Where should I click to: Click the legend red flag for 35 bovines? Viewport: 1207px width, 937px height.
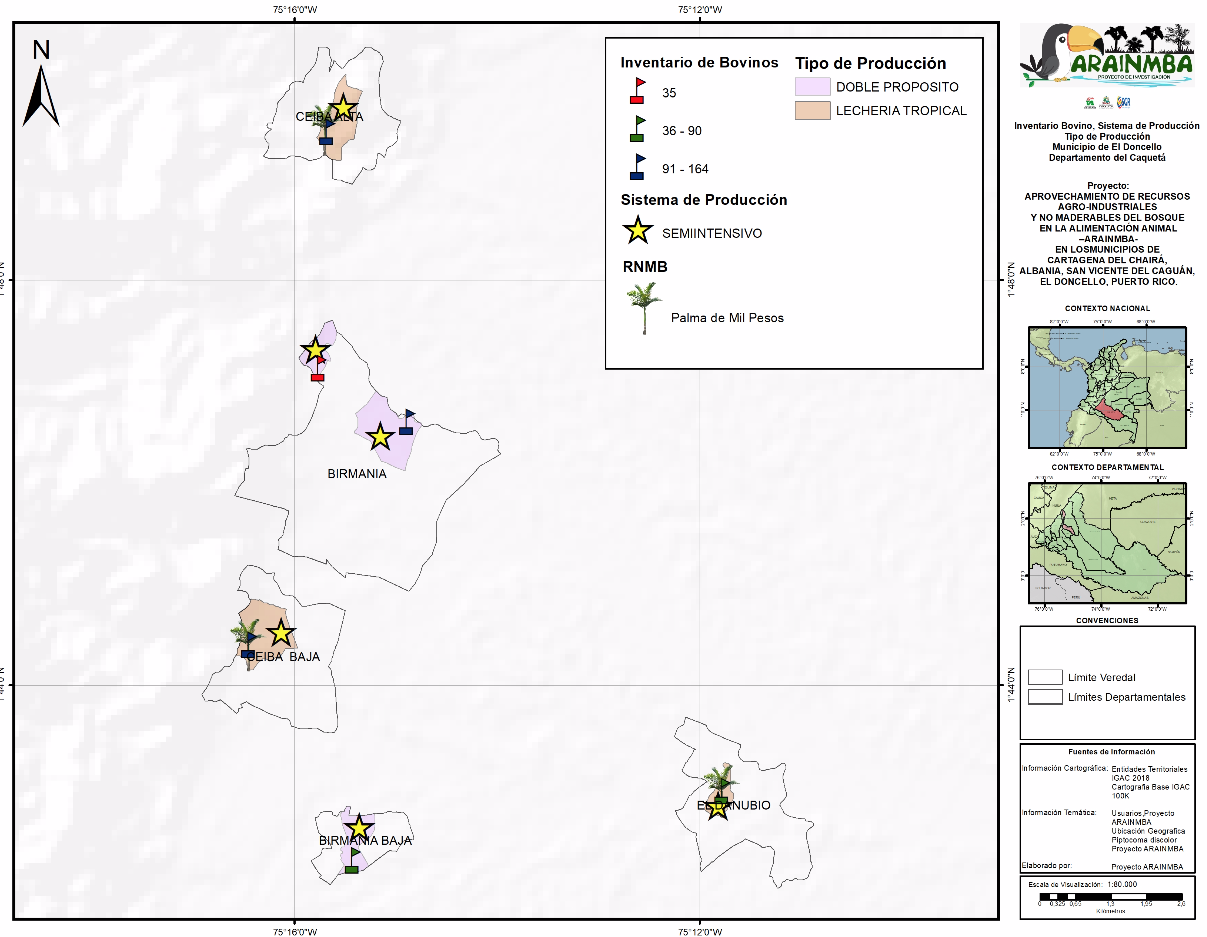point(637,91)
